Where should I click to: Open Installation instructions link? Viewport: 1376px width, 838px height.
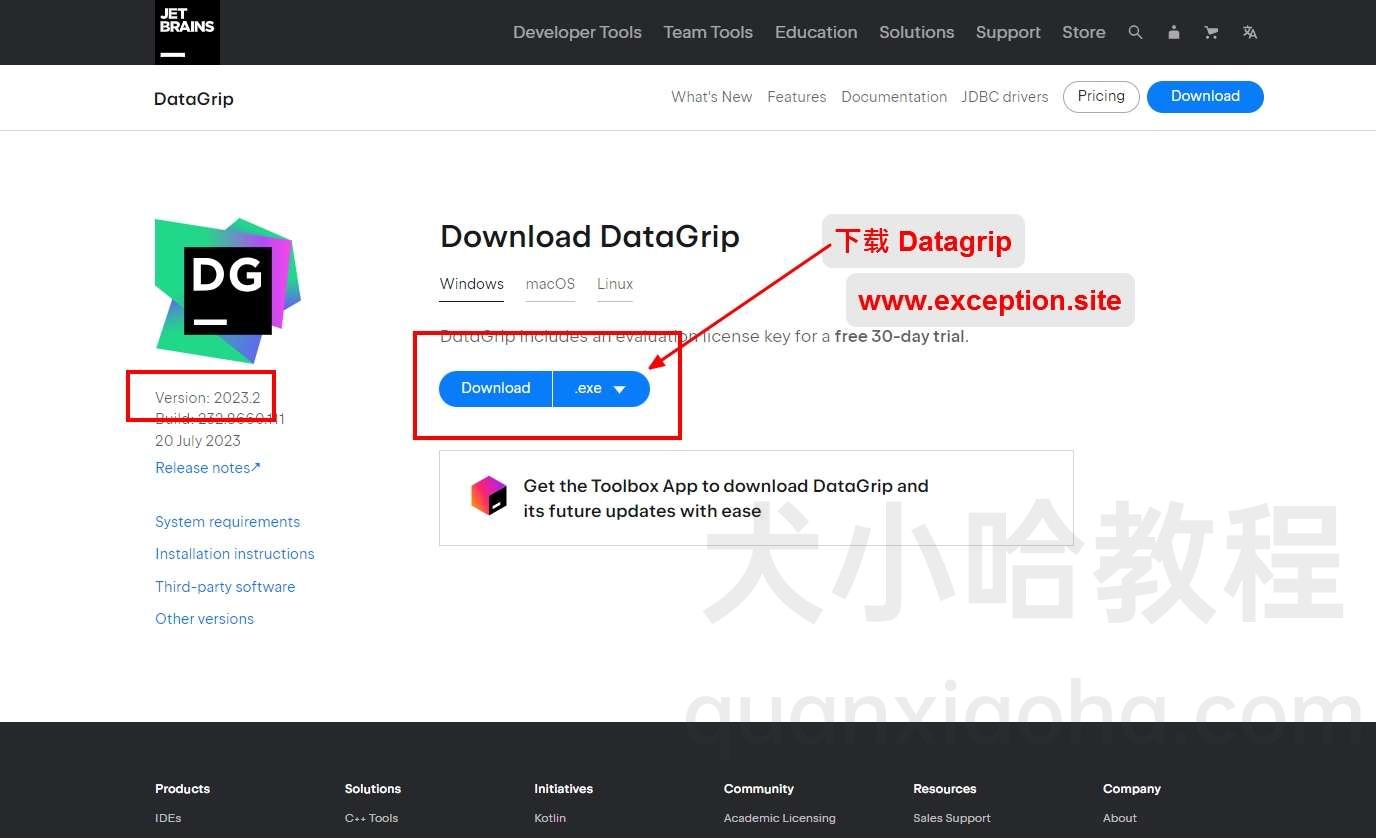coord(235,554)
